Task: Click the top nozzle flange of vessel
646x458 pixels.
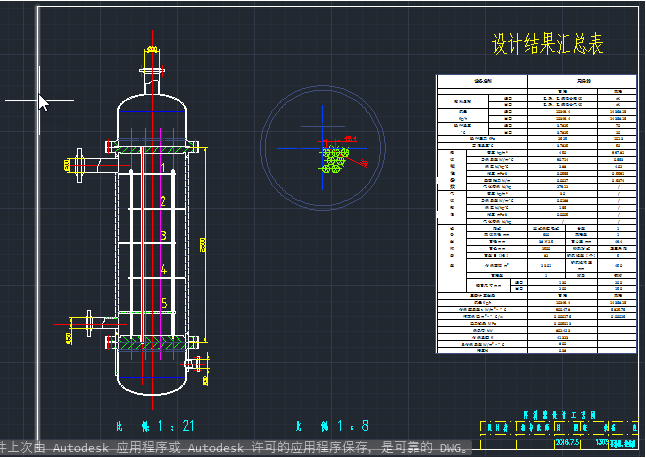Action: tap(152, 70)
